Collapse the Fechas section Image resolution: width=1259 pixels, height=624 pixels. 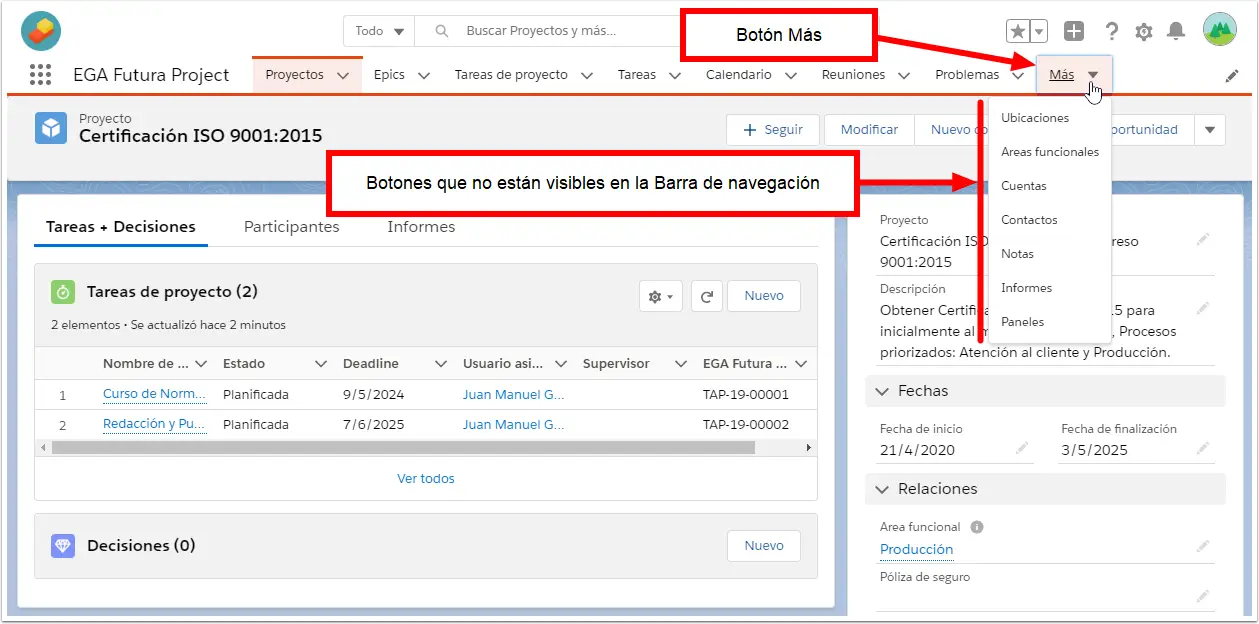tap(882, 391)
